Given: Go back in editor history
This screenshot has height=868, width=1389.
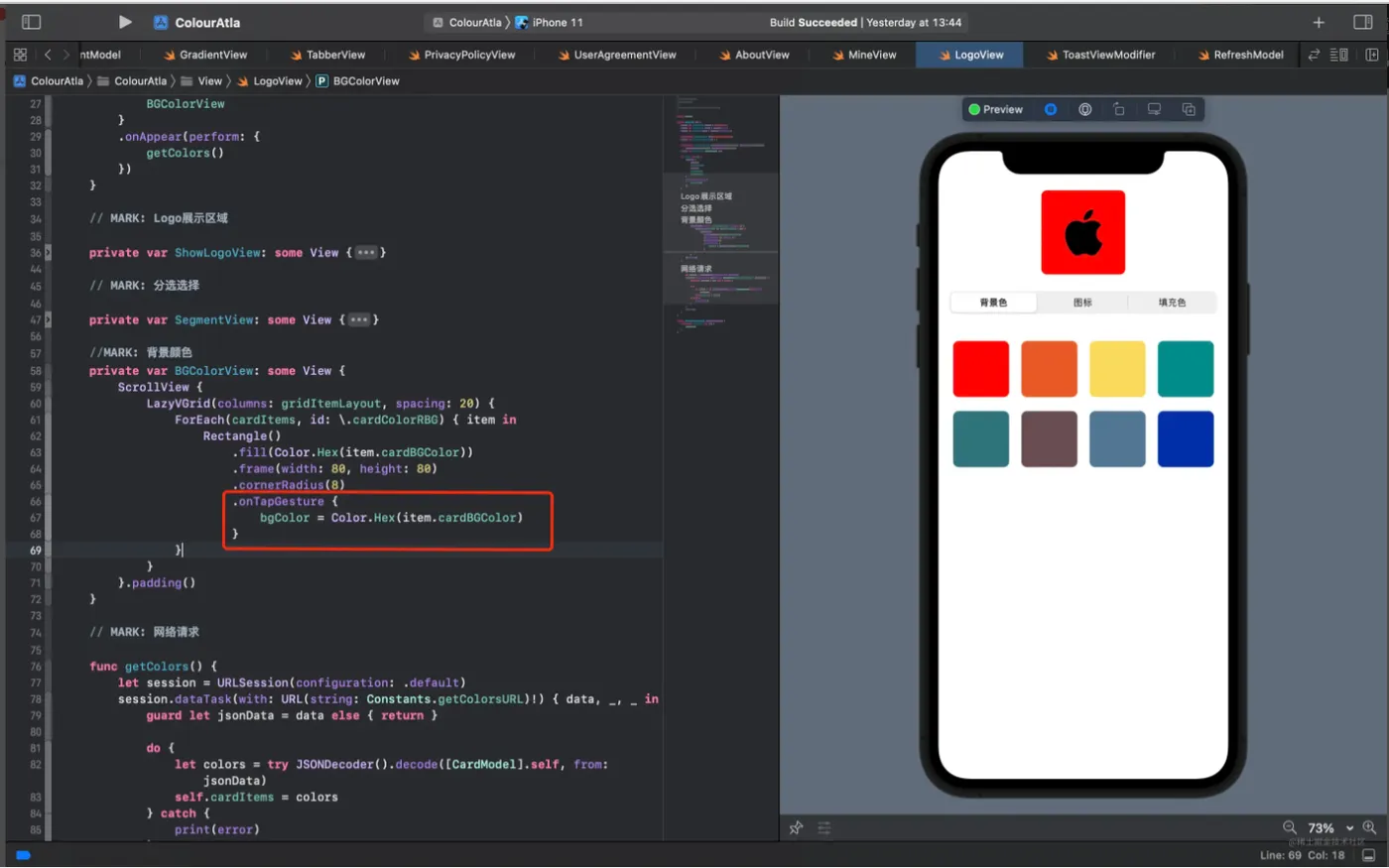Looking at the screenshot, I should 48,55.
